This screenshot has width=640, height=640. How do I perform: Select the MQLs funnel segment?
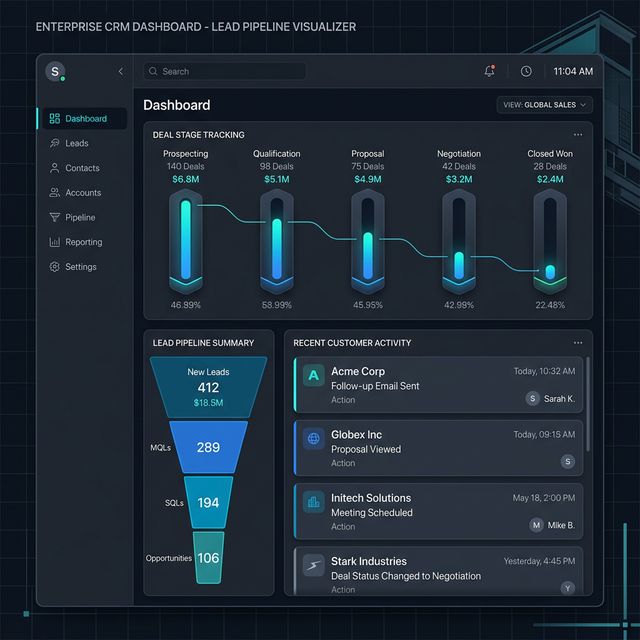(208, 447)
